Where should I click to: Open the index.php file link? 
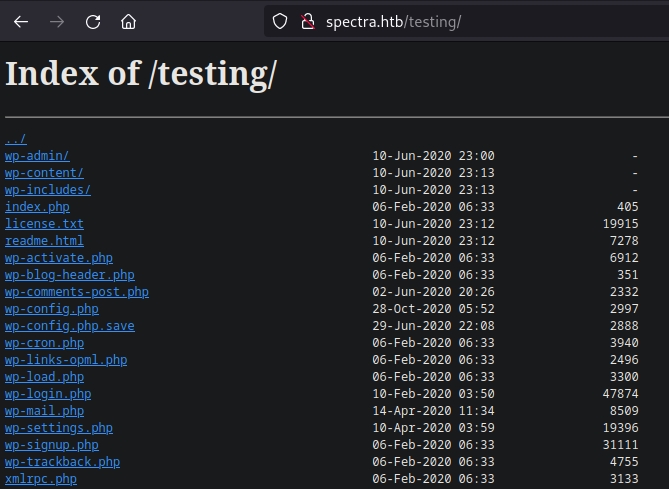click(37, 207)
